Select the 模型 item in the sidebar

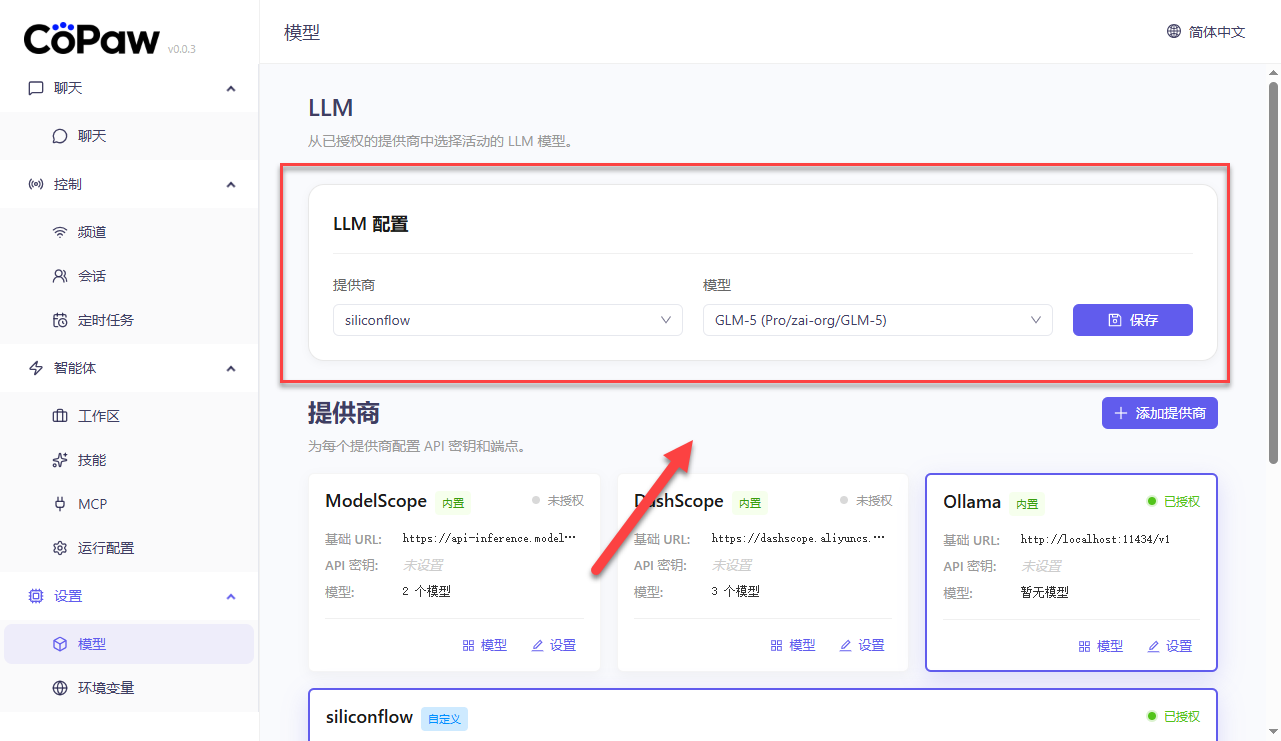(129, 644)
